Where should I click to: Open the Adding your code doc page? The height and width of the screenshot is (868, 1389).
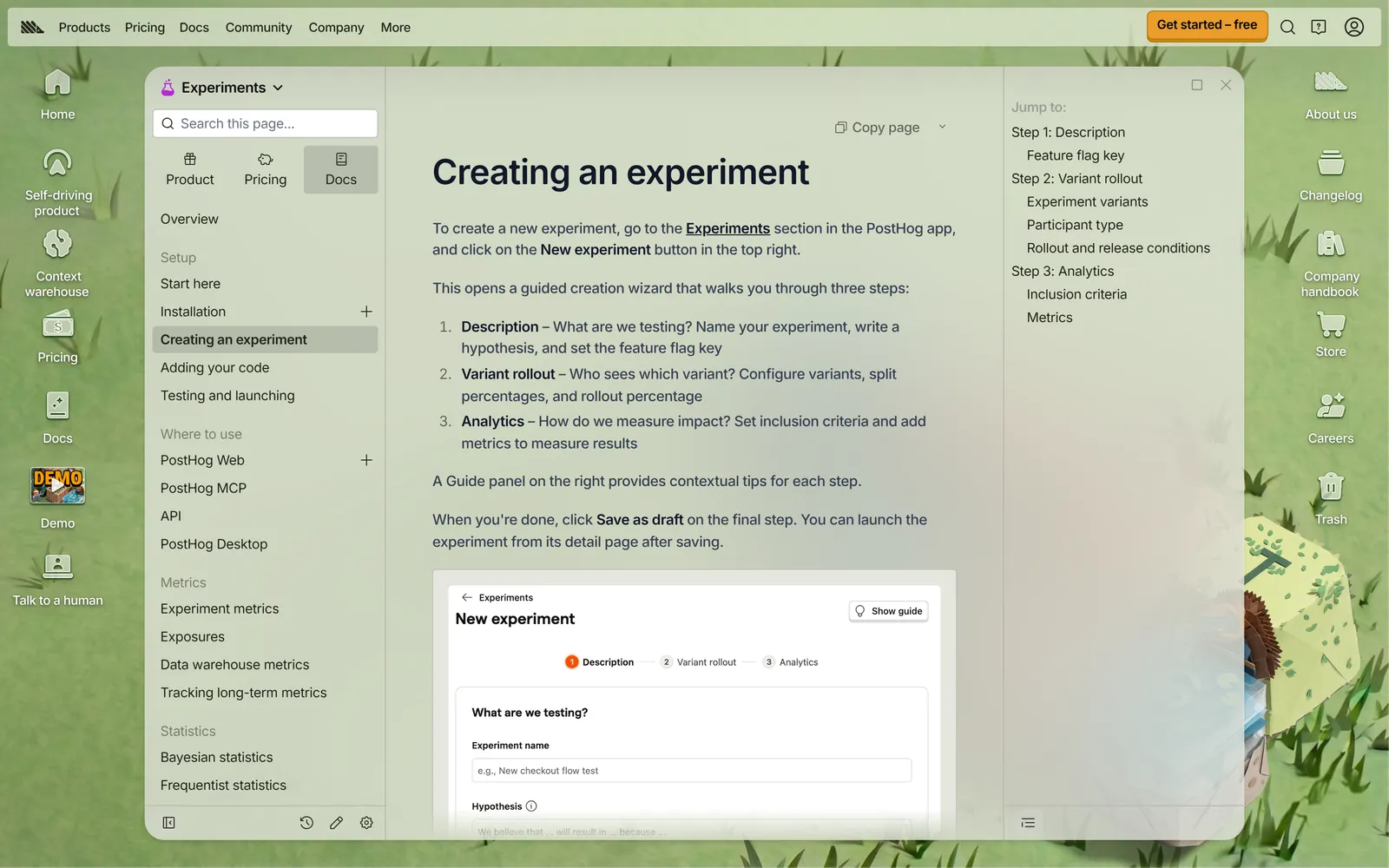click(214, 368)
